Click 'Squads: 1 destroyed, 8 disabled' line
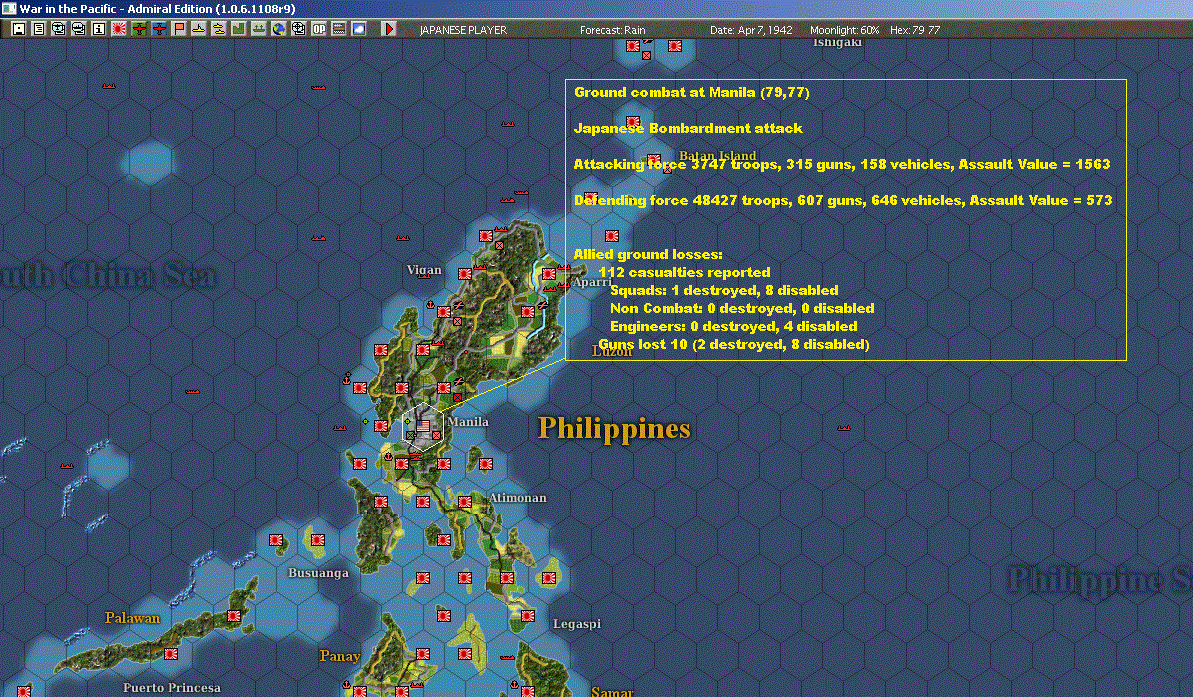Viewport: 1193px width, 697px height. pyautogui.click(x=724, y=290)
